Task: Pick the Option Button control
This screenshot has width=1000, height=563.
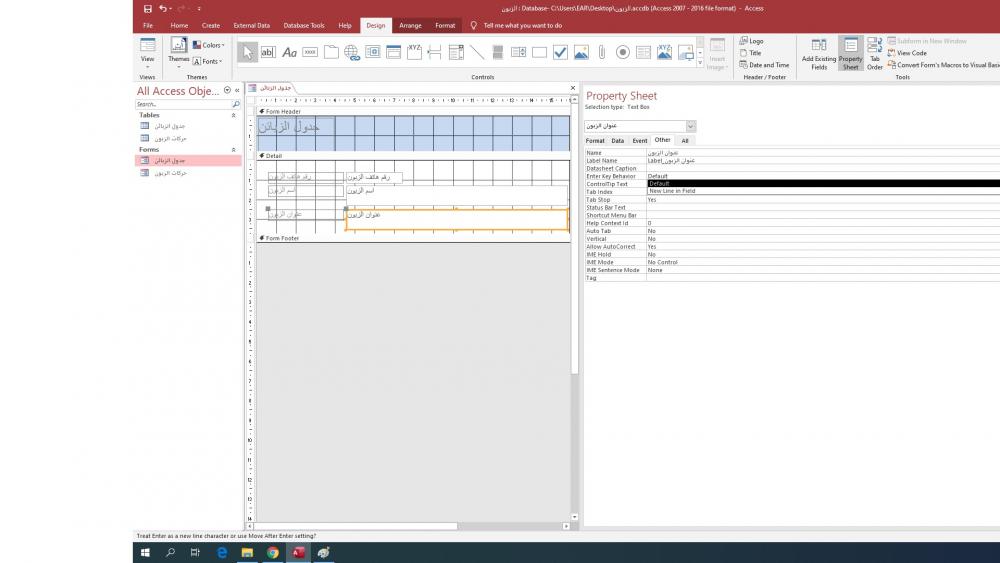Action: (x=622, y=52)
